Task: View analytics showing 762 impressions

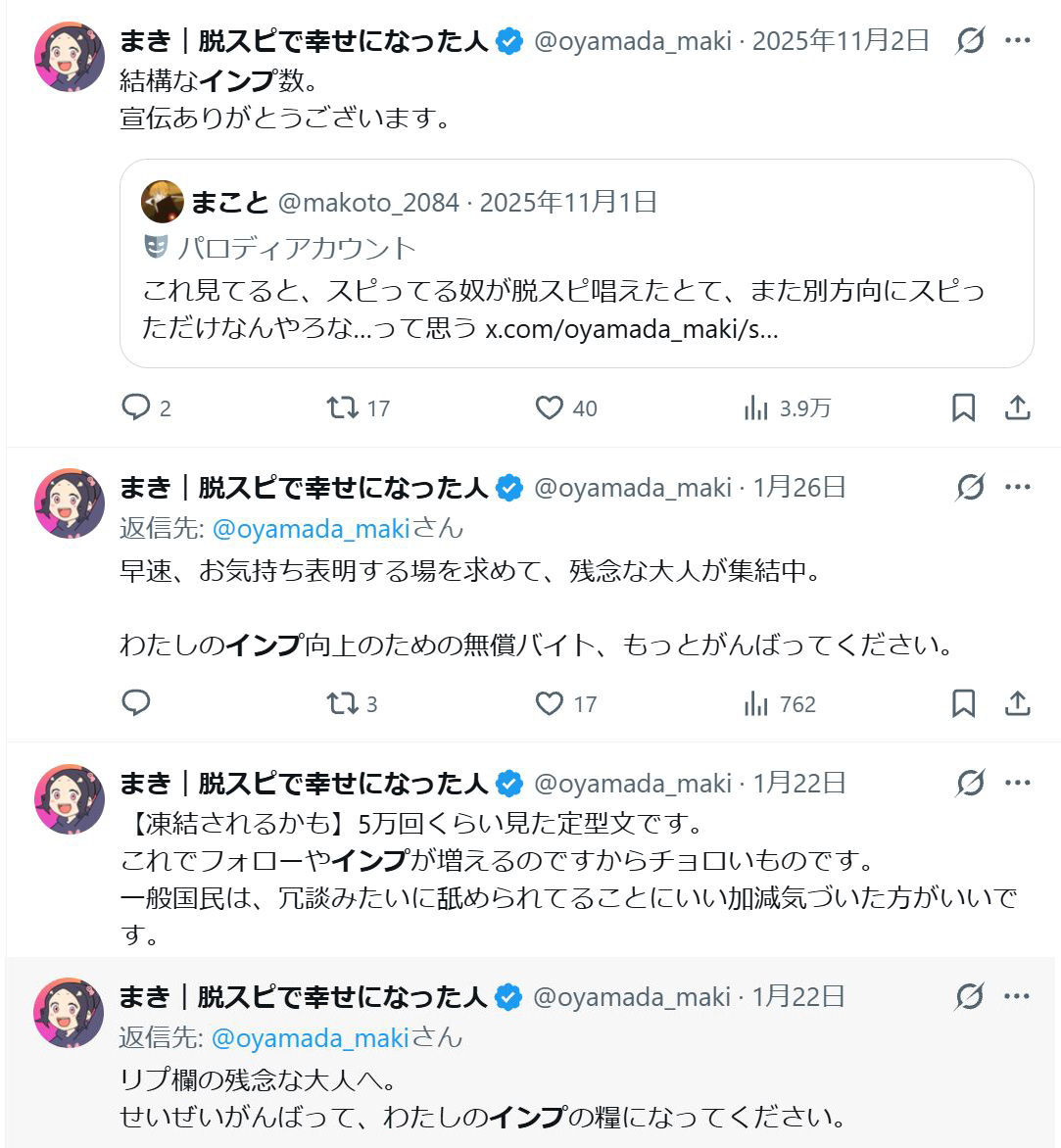Action: pyautogui.click(x=756, y=703)
